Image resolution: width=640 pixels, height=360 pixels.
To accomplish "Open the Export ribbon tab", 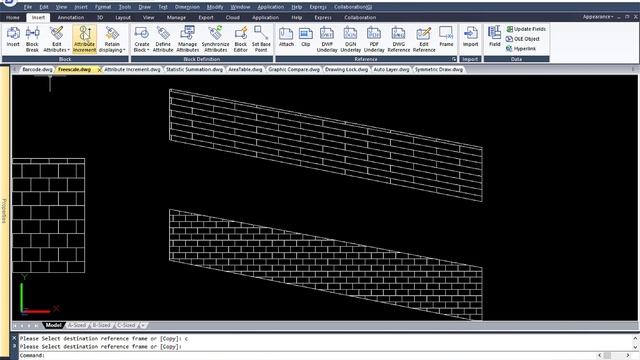I will click(x=206, y=18).
